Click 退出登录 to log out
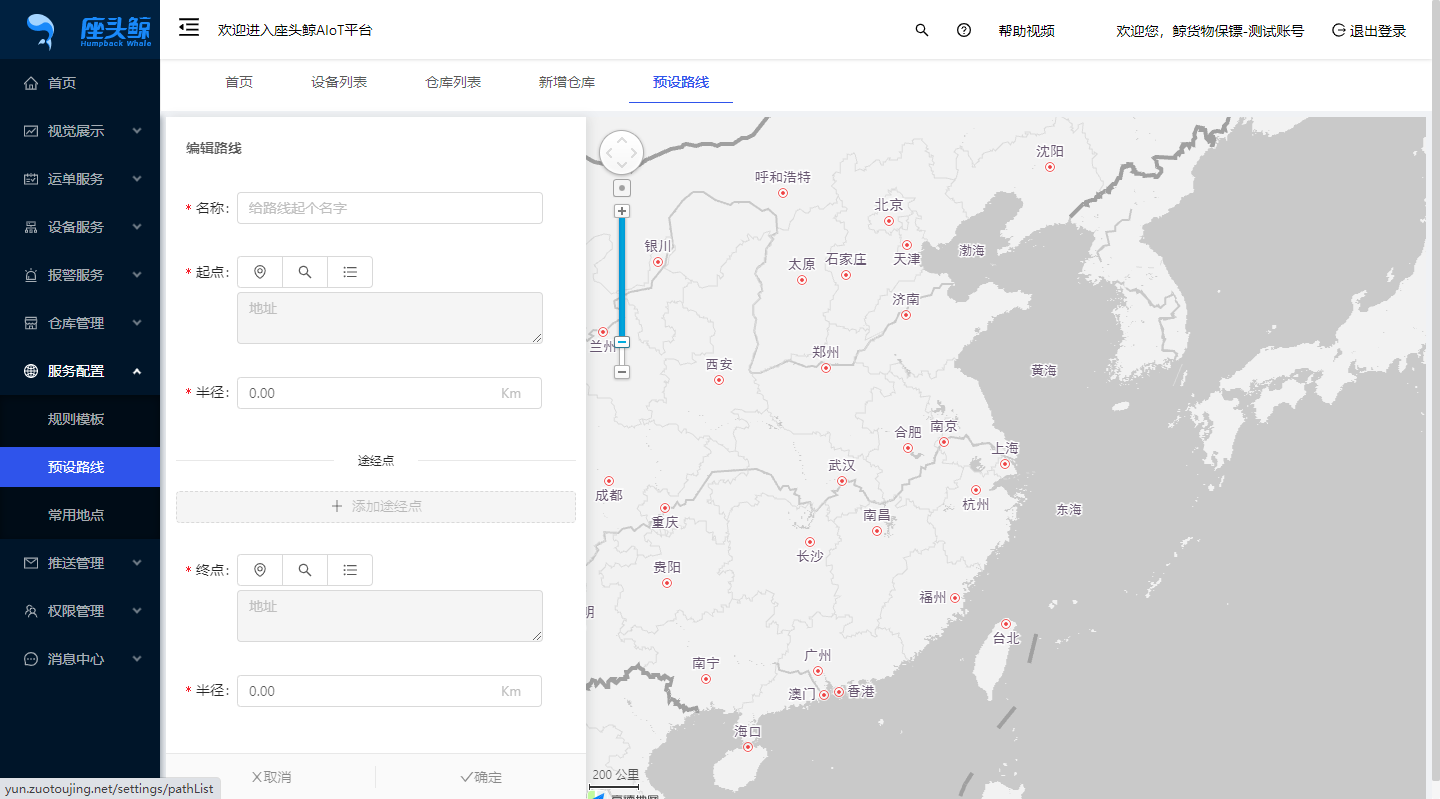 [x=1369, y=31]
